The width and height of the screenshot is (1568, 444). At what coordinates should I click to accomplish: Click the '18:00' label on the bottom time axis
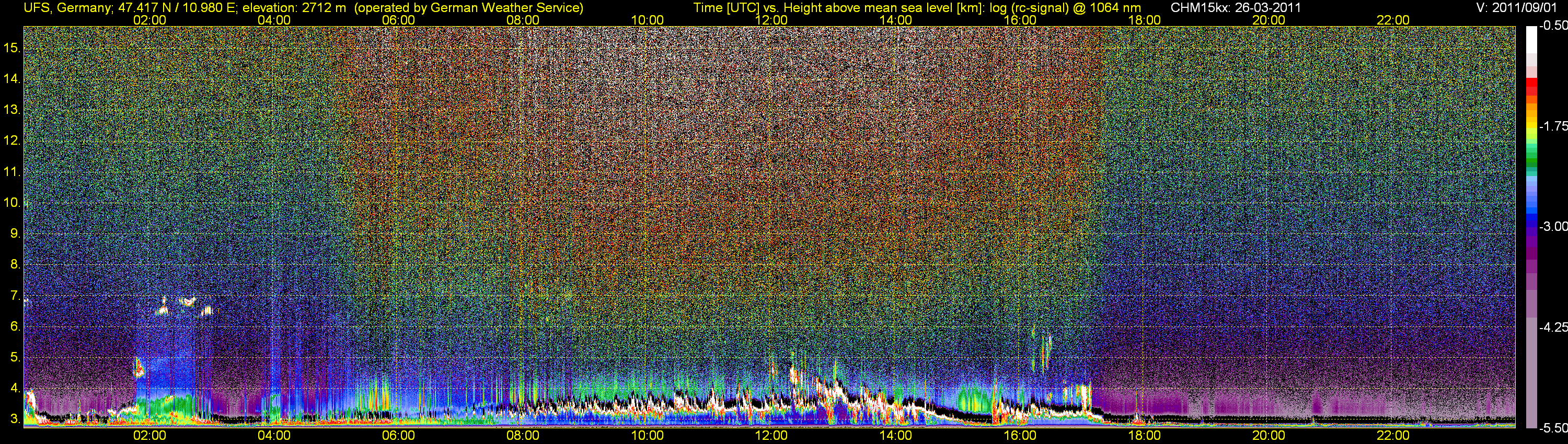click(1144, 436)
